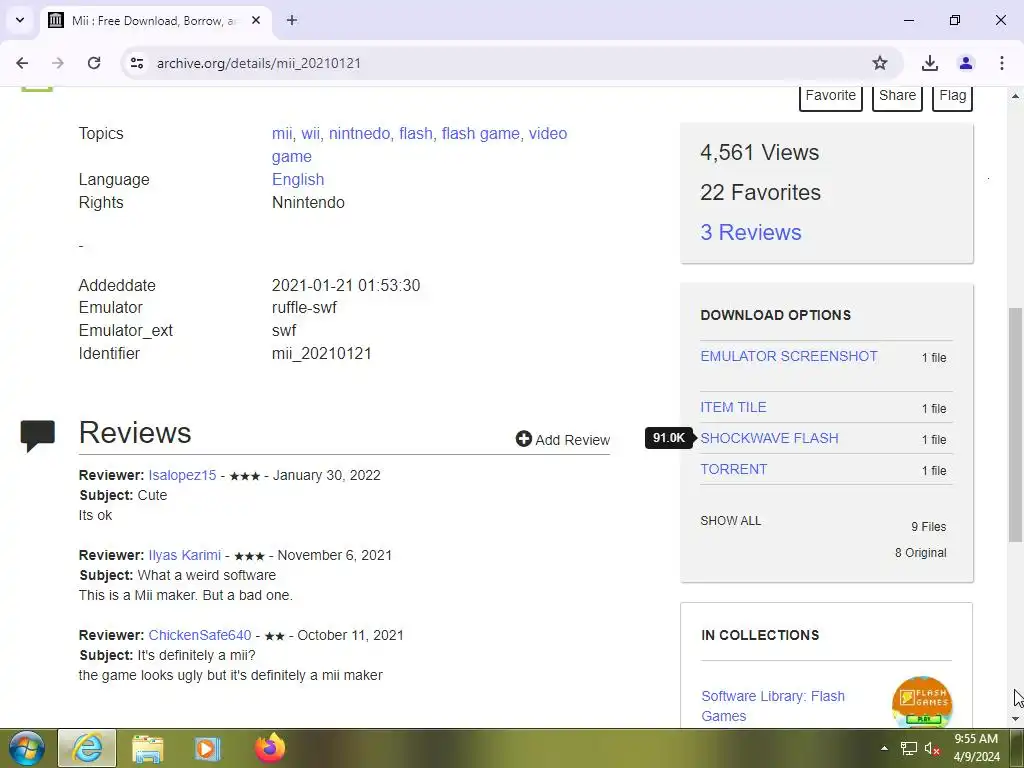The height and width of the screenshot is (768, 1024).
Task: Bookmark this page with the star
Action: click(x=880, y=63)
